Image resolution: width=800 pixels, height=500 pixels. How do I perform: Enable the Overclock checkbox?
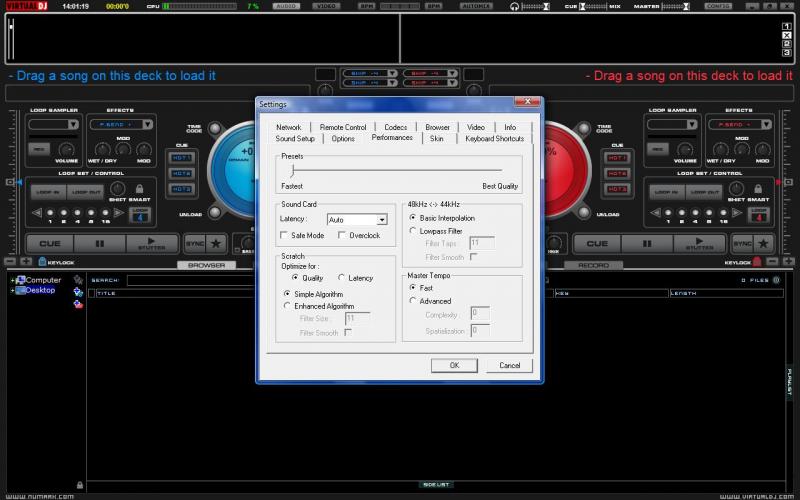tap(342, 235)
